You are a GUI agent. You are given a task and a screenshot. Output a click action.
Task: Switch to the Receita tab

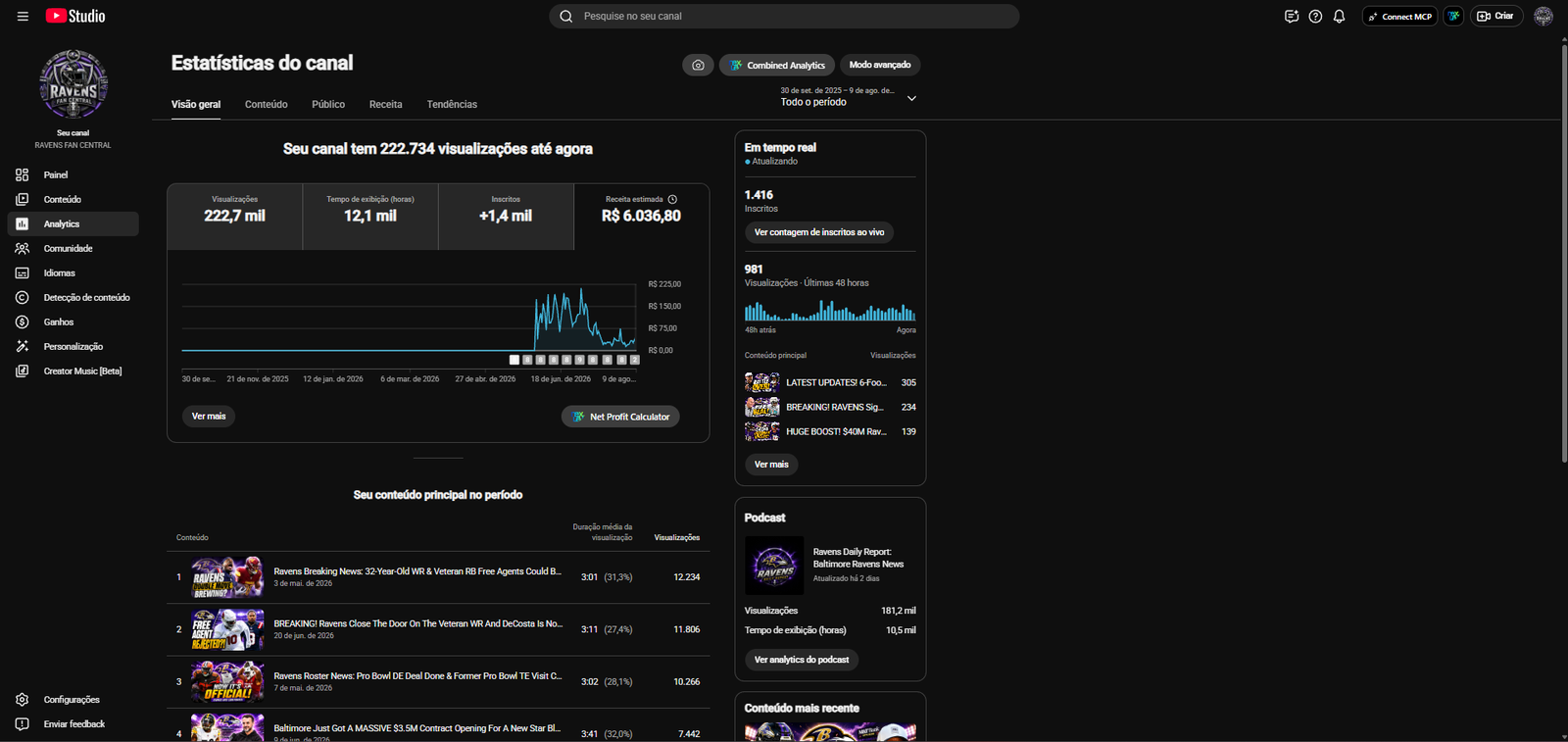click(386, 105)
